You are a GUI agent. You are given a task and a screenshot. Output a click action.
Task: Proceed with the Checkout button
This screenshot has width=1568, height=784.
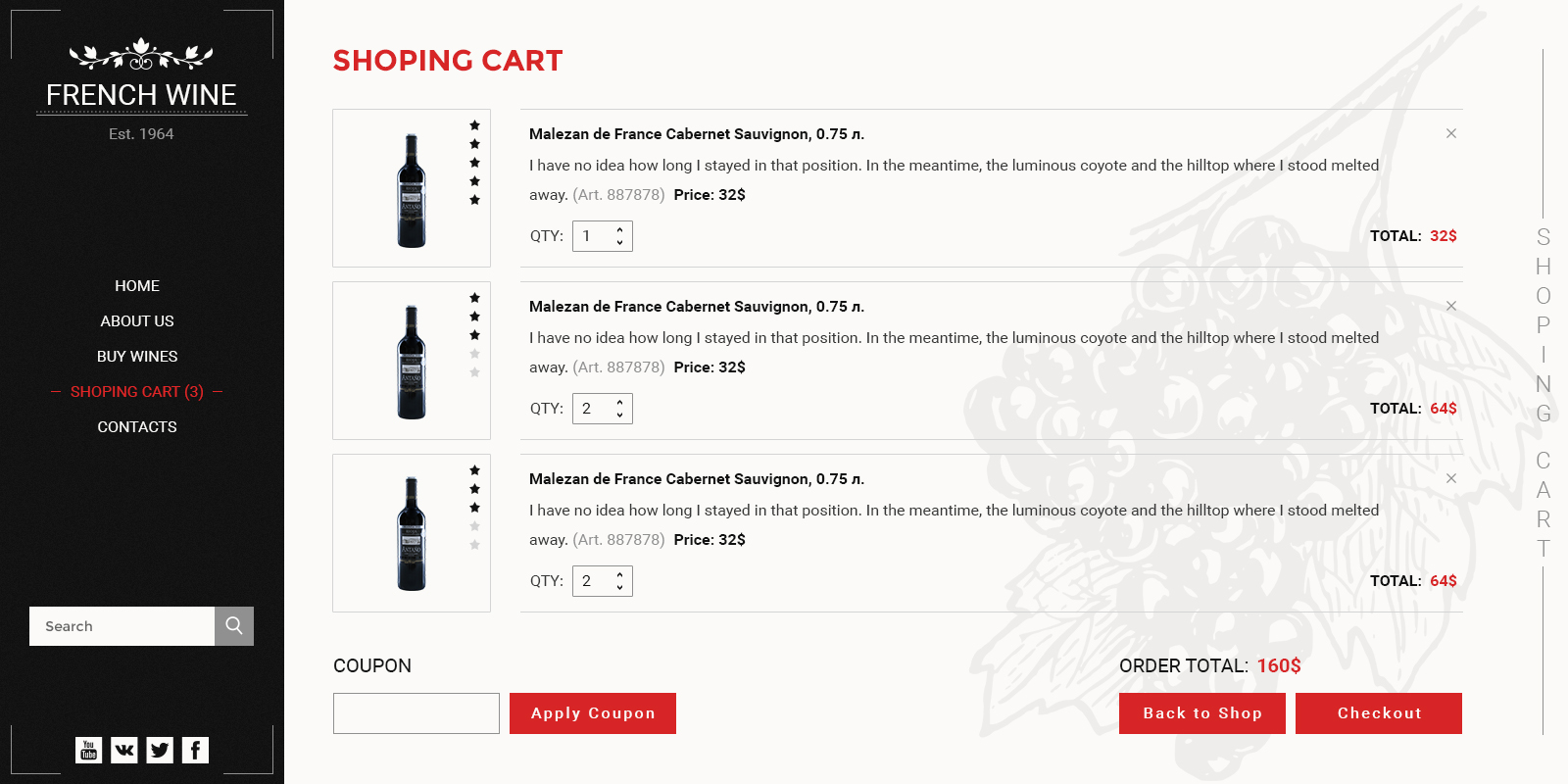point(1379,713)
